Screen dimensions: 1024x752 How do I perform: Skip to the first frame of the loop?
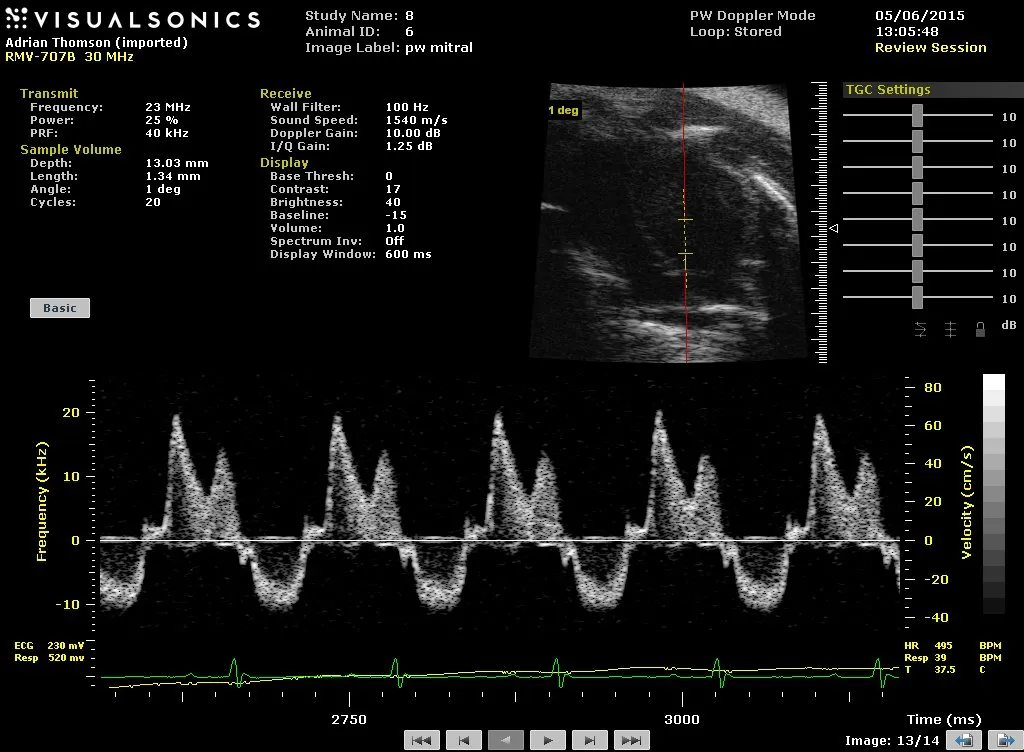pyautogui.click(x=423, y=740)
